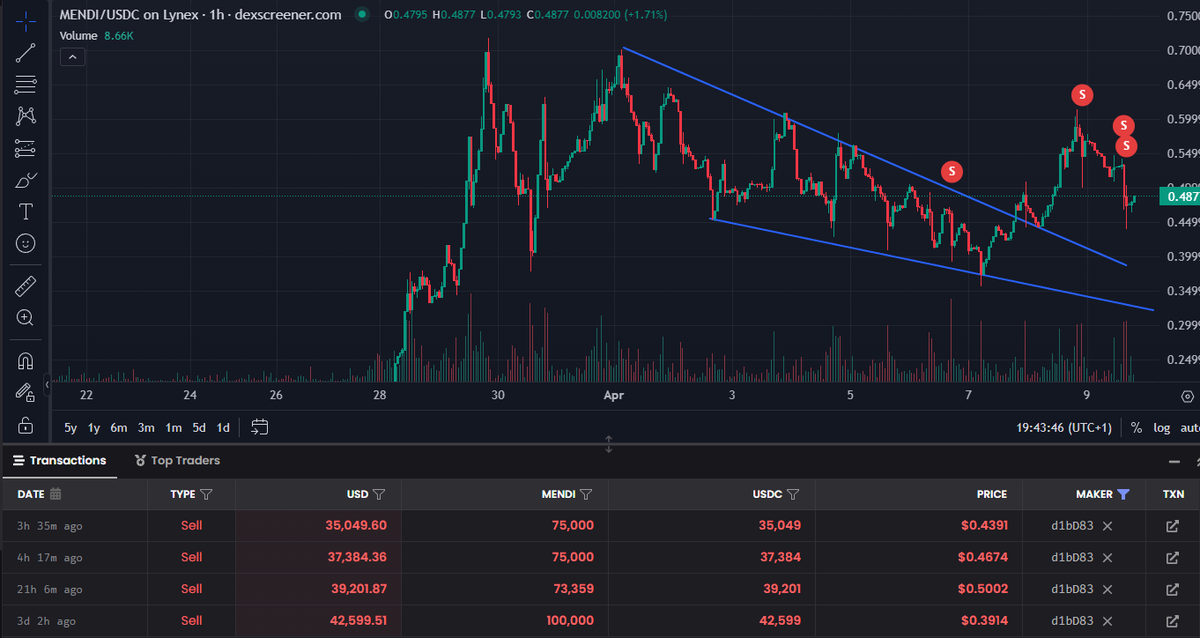Toggle lock all drawing tools
The image size is (1200, 638).
click(x=26, y=425)
